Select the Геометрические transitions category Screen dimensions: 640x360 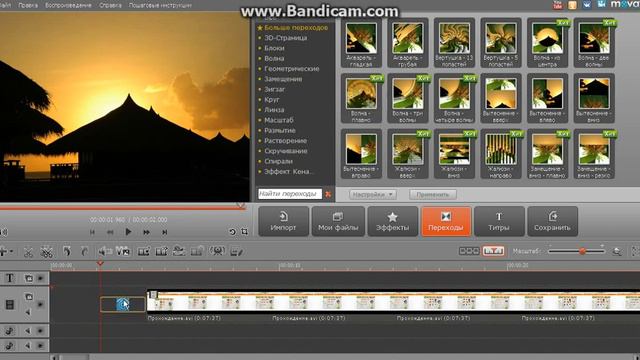[x=291, y=69]
